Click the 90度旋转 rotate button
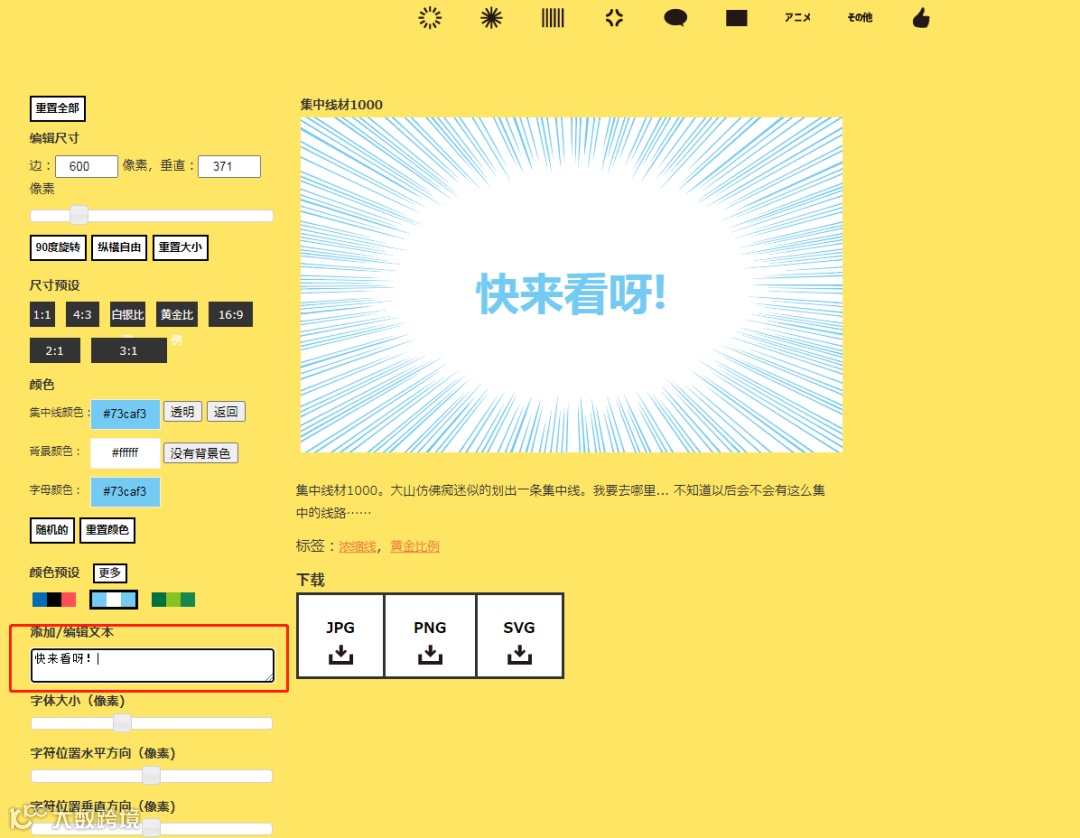The height and width of the screenshot is (838, 1080). coord(58,247)
